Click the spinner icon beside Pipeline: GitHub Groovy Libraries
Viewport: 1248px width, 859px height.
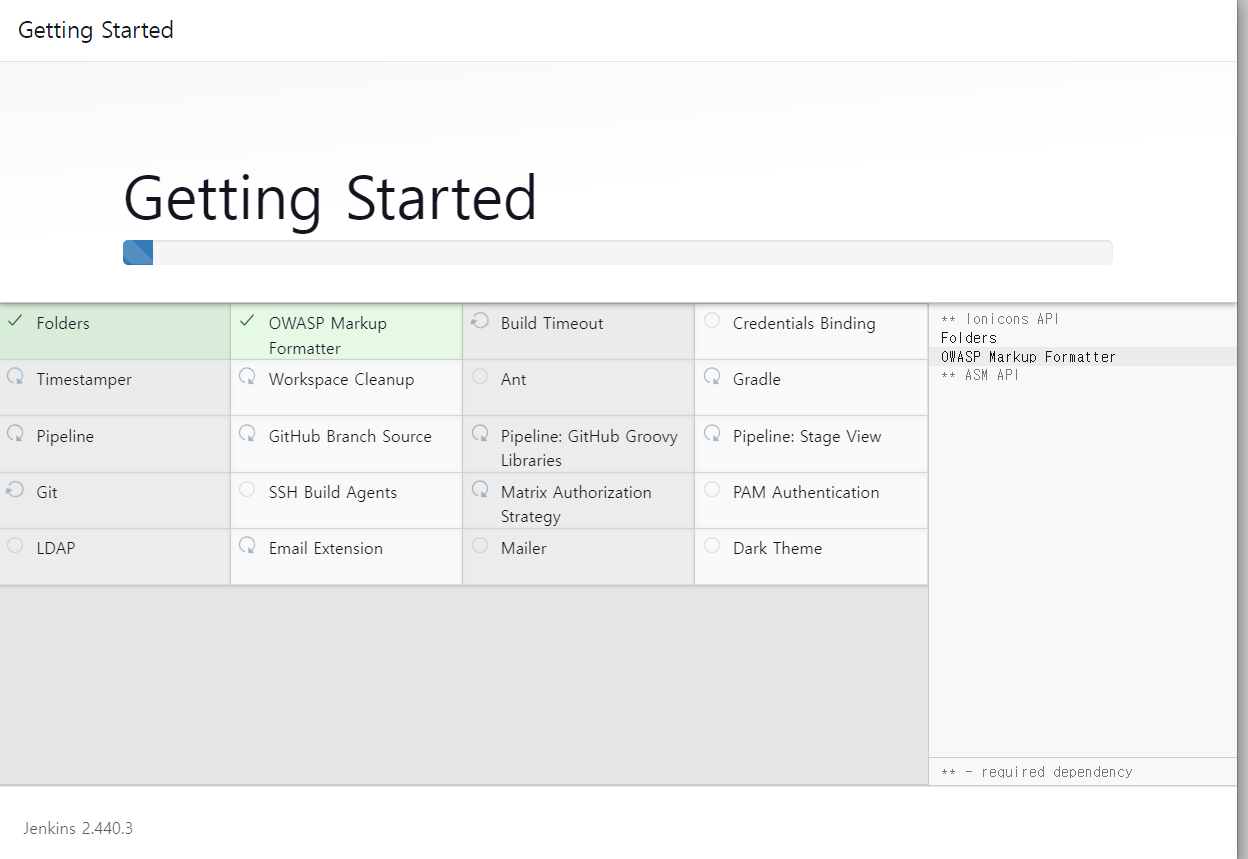(480, 434)
